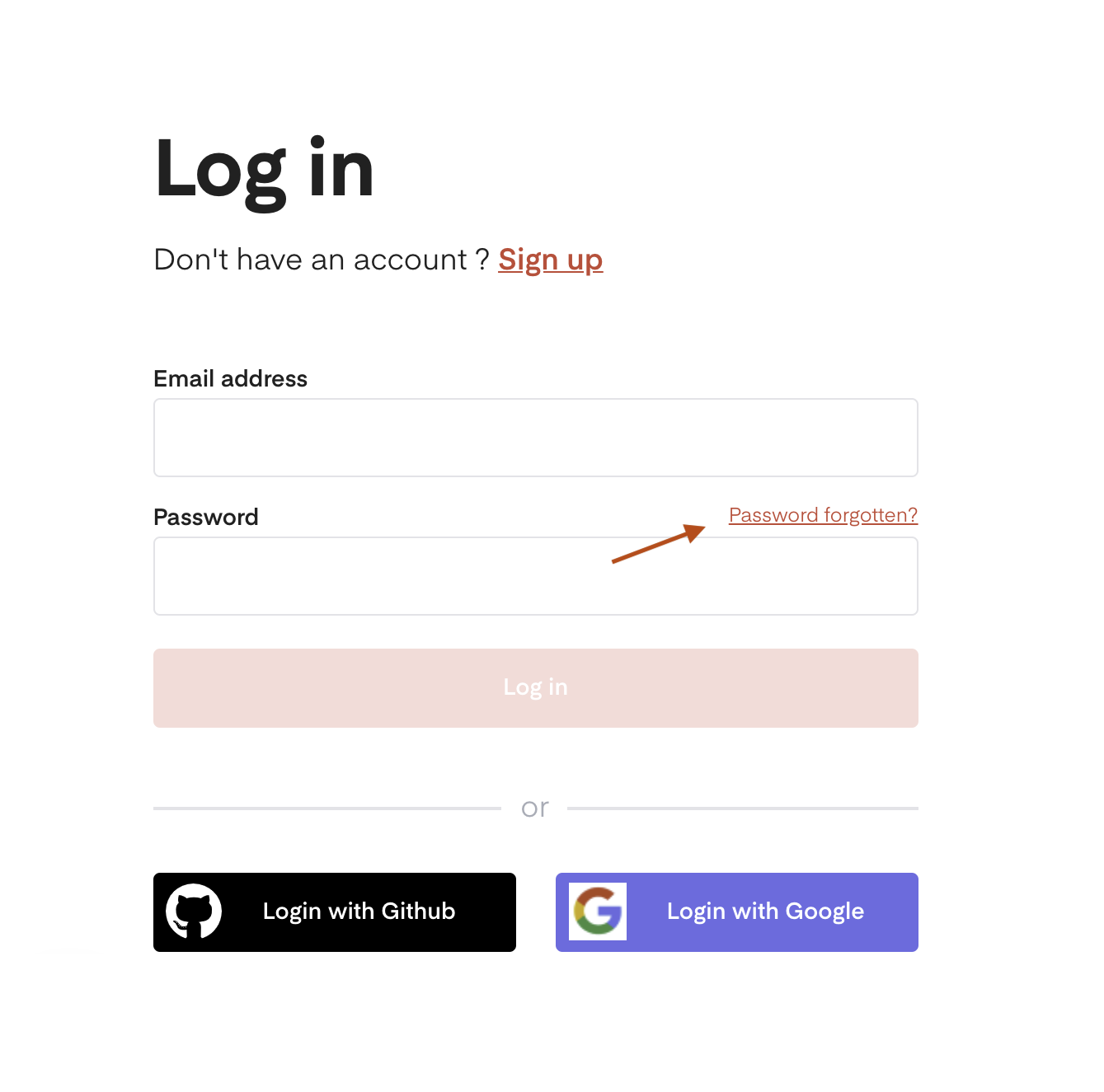Image resolution: width=1104 pixels, height=1092 pixels.
Task: Open the forgotten password recovery link
Action: pyautogui.click(x=822, y=514)
